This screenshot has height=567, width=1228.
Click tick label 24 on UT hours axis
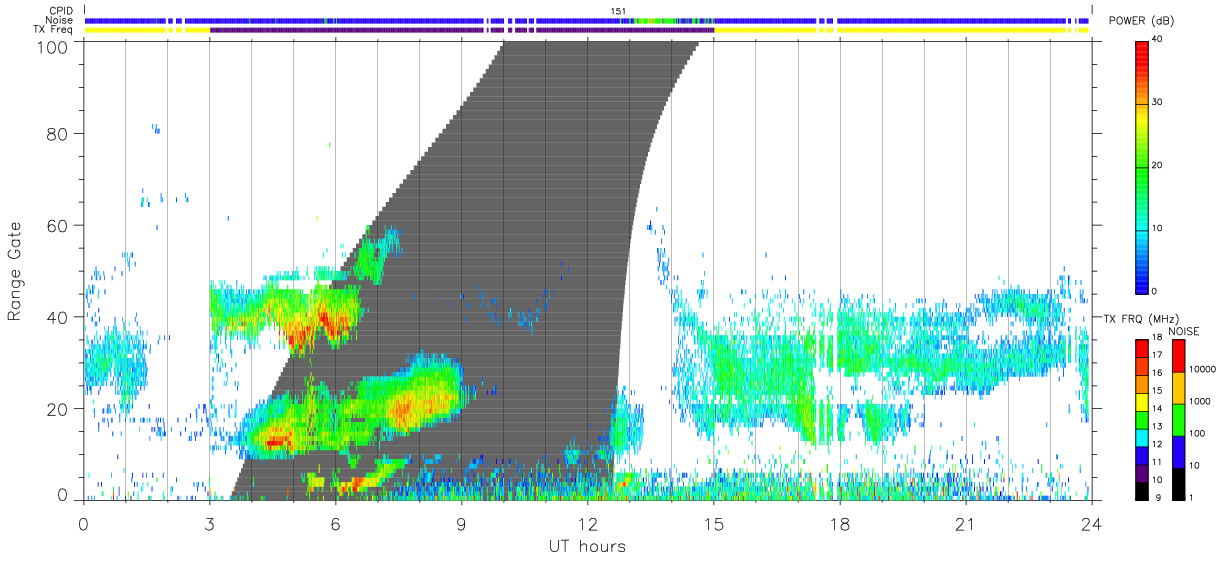[x=1091, y=524]
